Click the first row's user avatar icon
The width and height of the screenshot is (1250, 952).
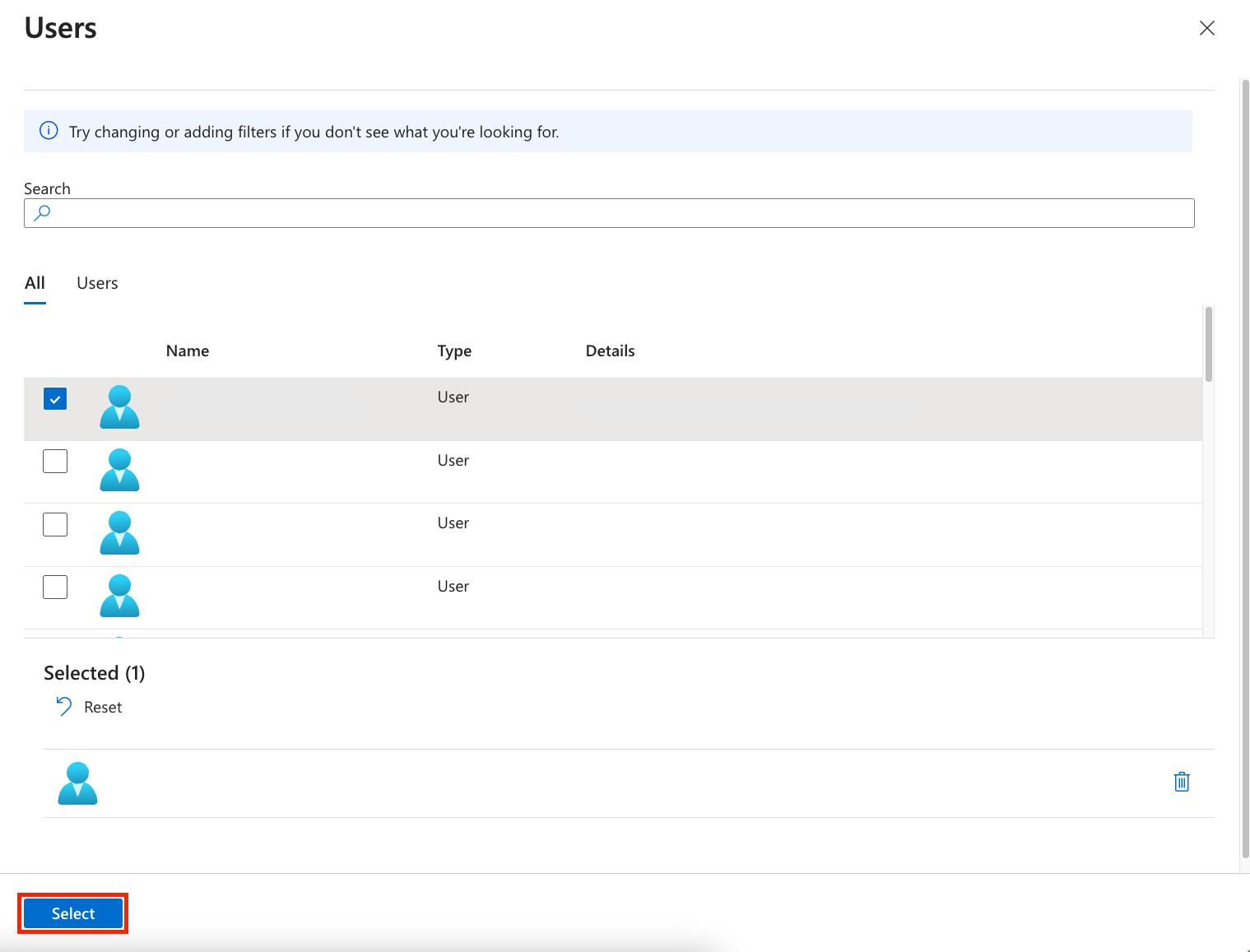[119, 406]
